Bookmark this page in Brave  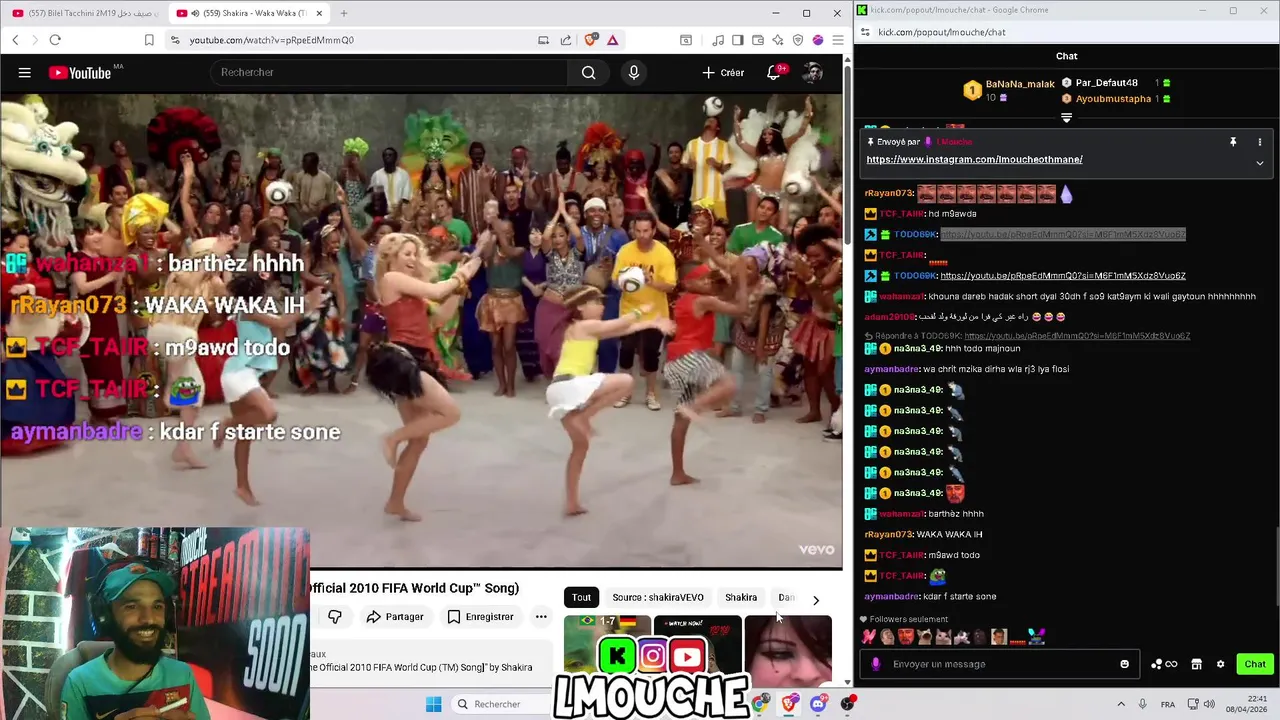click(x=149, y=40)
